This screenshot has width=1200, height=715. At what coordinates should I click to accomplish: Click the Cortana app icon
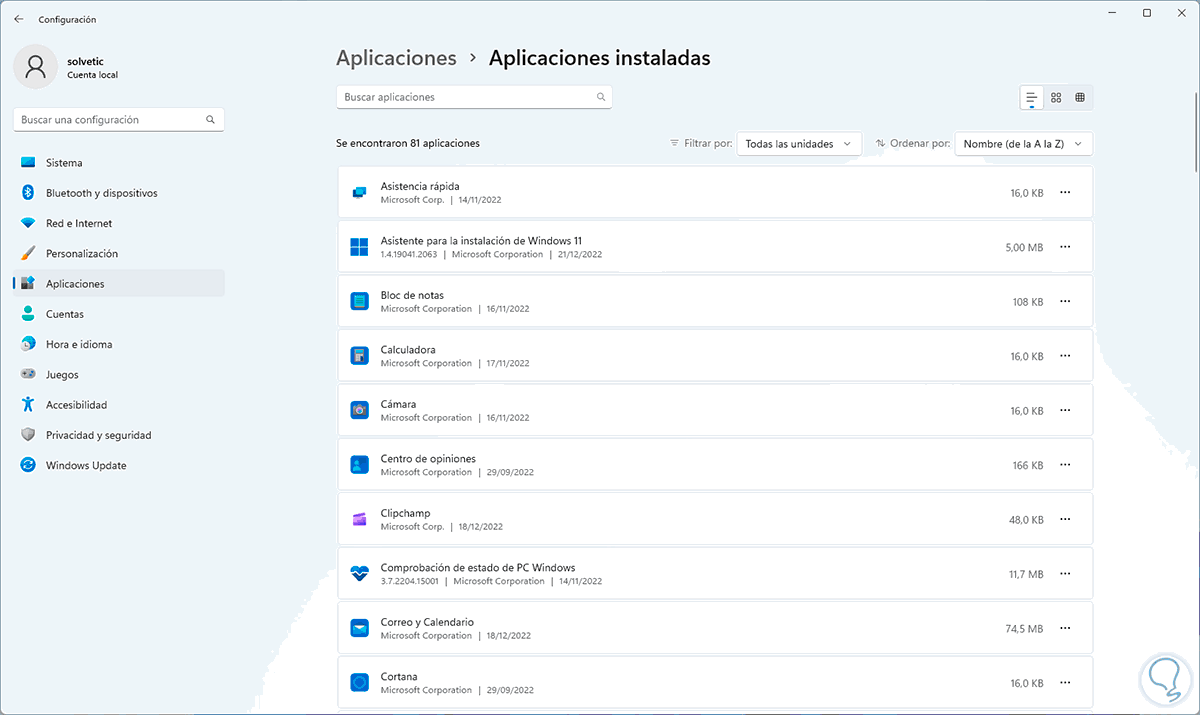(x=360, y=682)
